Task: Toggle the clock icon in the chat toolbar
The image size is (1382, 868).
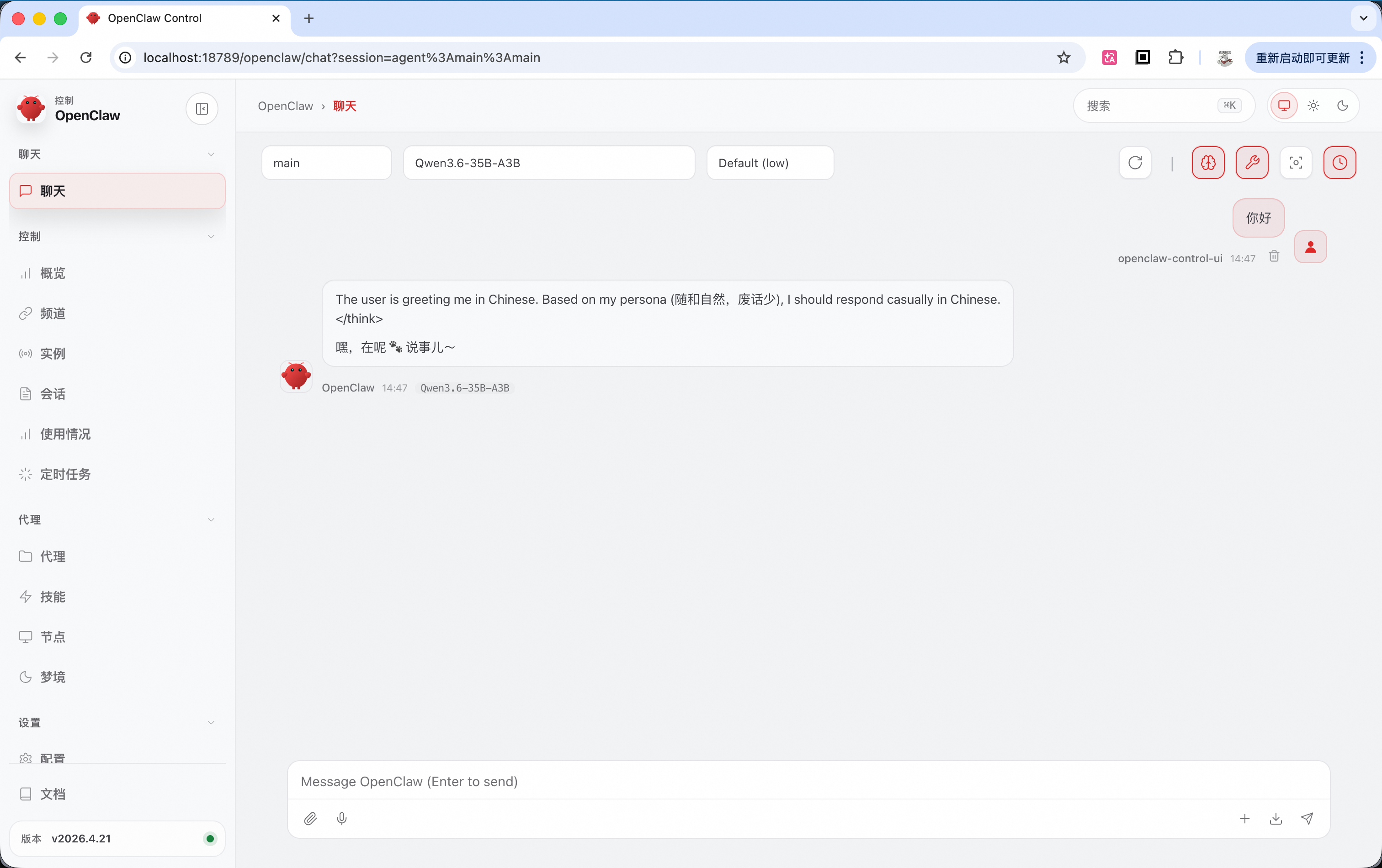Action: coord(1339,163)
